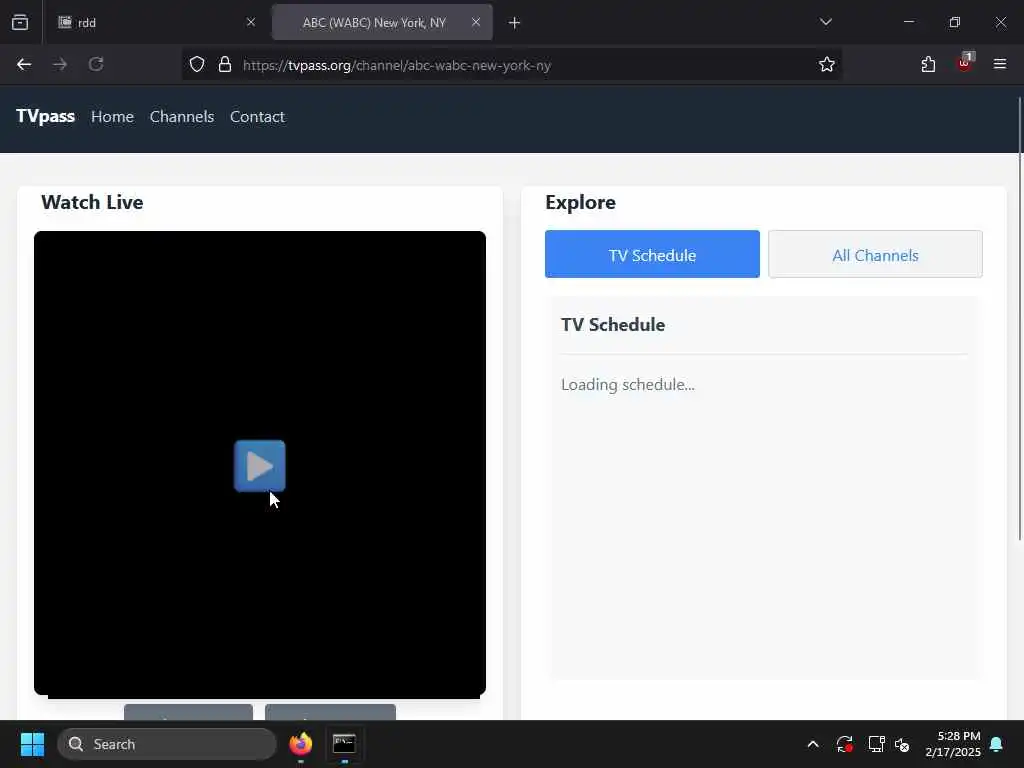Click the page vertical scrollbar

pyautogui.click(x=1020, y=319)
